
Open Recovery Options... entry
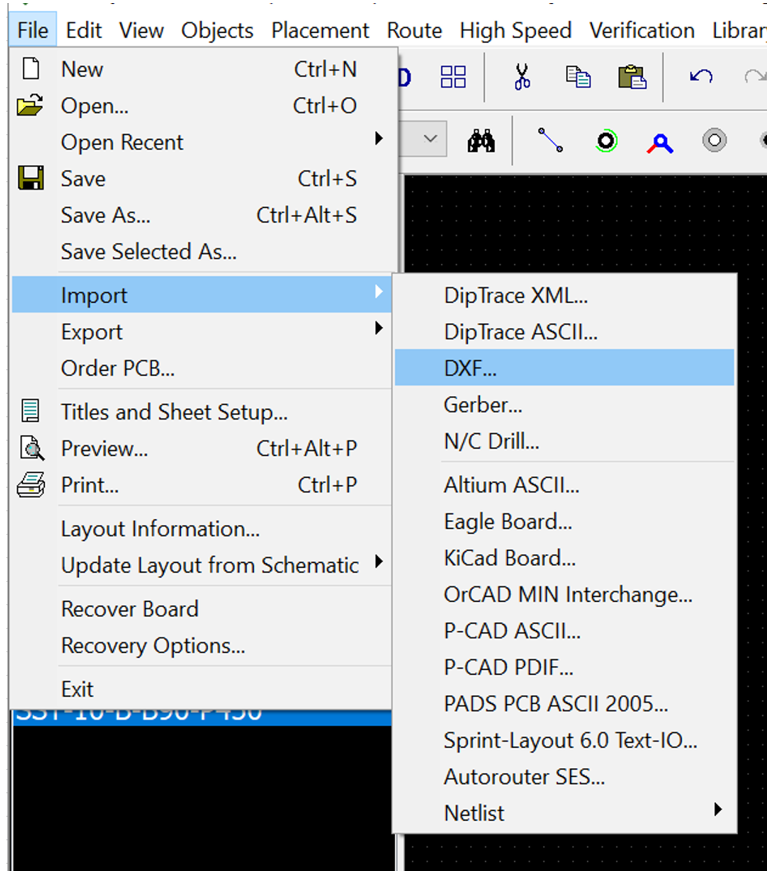[x=202, y=646]
